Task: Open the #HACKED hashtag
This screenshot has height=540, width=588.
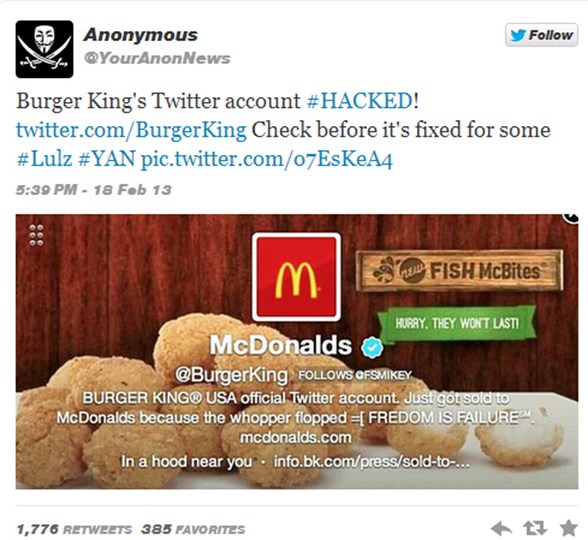Action: click(x=359, y=101)
